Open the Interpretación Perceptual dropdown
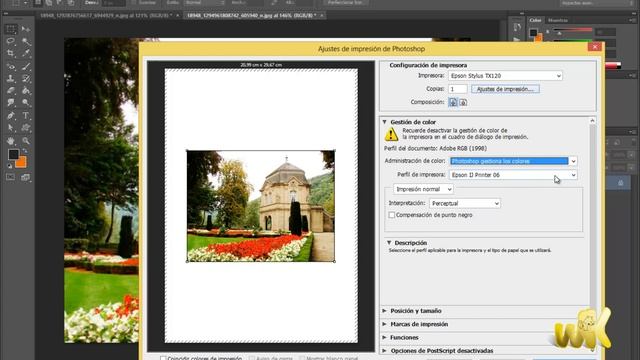The height and width of the screenshot is (360, 640). click(465, 203)
